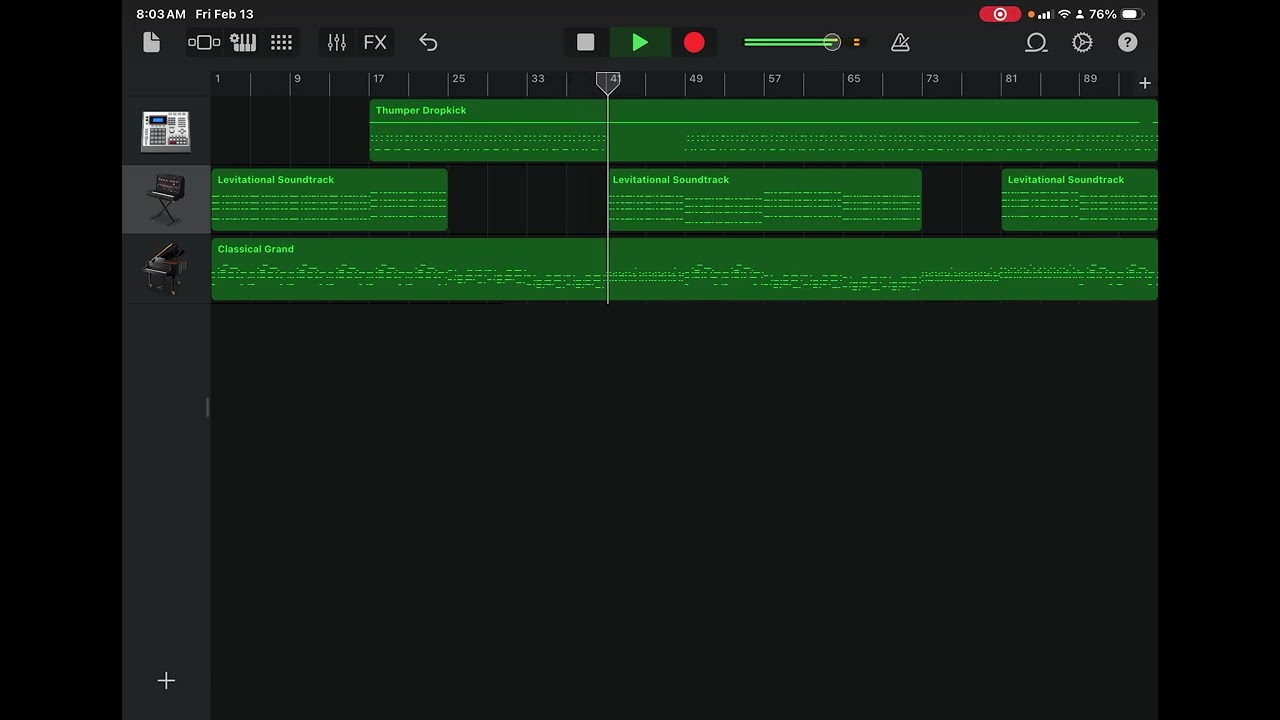1280x720 pixels.
Task: Open the Help question mark
Action: [1127, 42]
